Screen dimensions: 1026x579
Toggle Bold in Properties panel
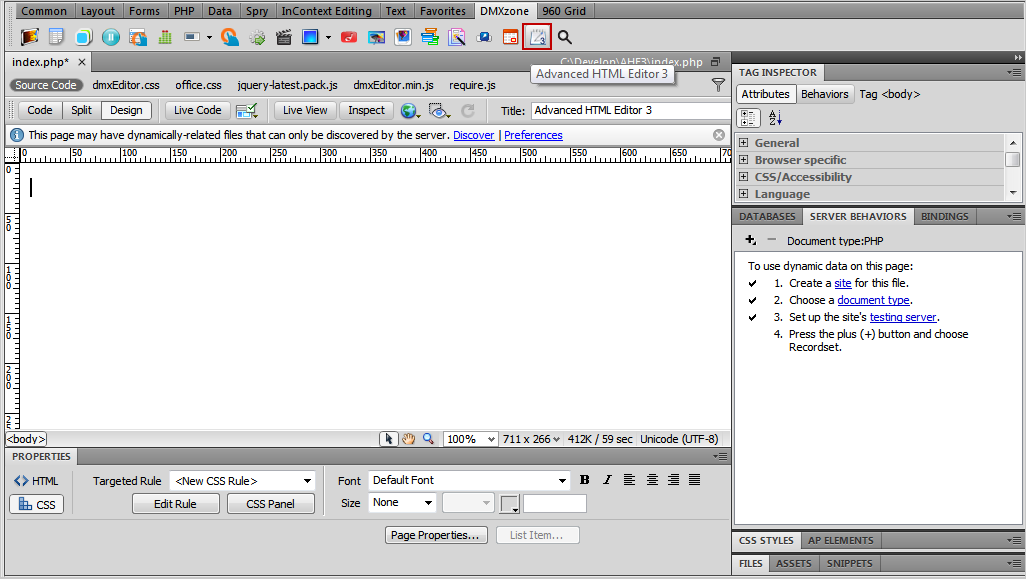tap(584, 480)
